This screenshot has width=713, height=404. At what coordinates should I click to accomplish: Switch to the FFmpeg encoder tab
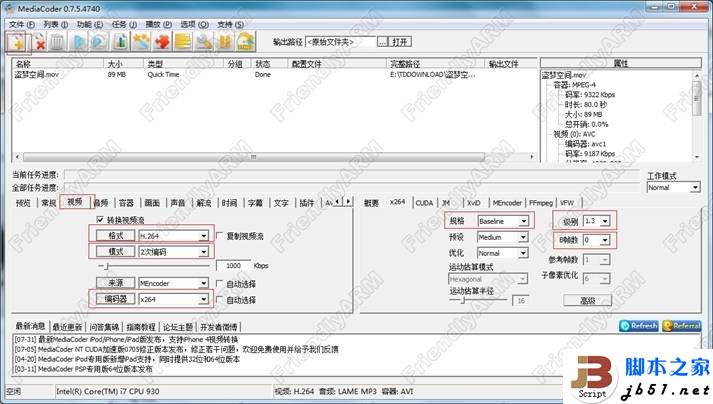(x=541, y=203)
